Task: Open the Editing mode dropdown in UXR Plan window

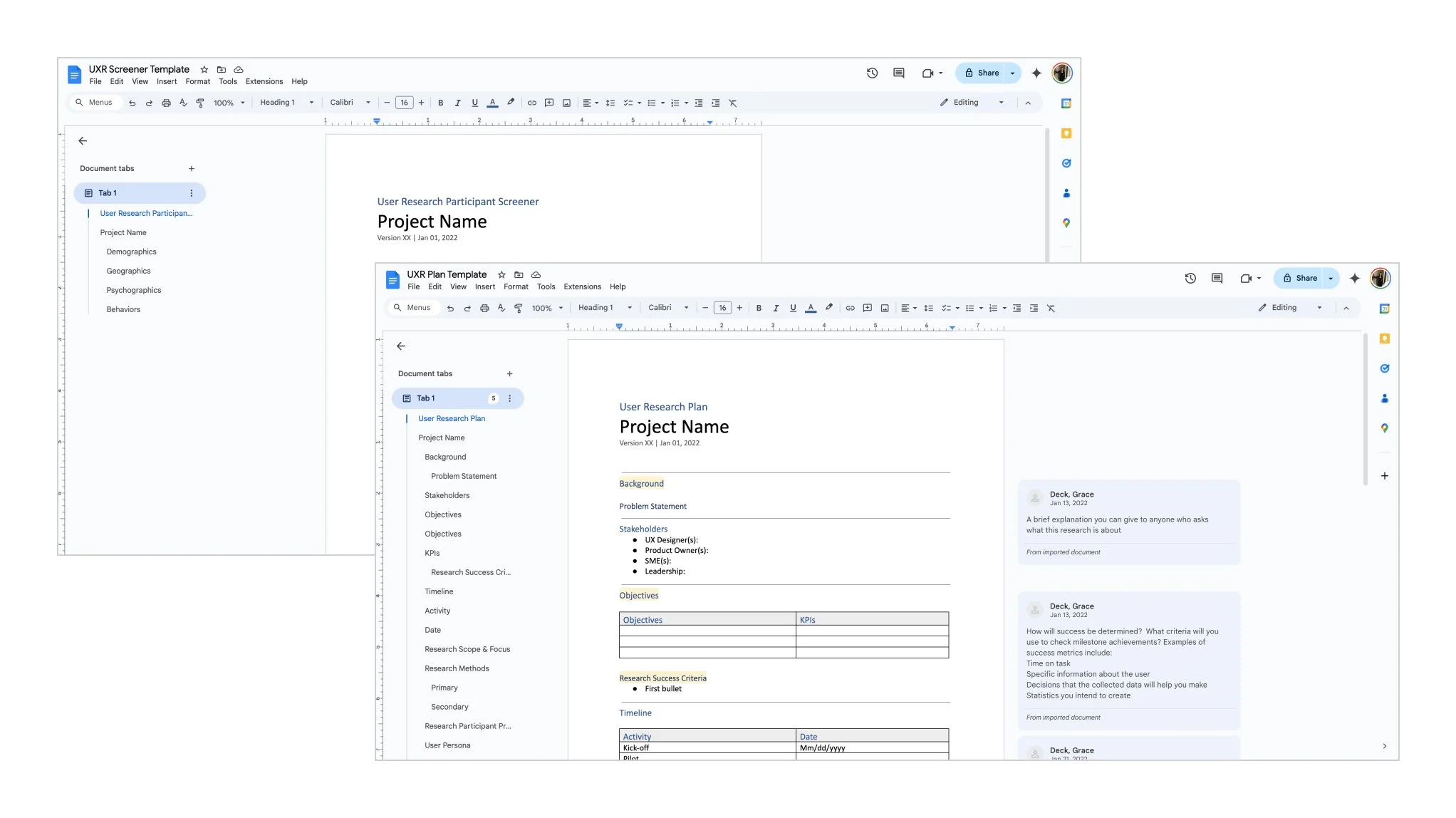Action: tap(1290, 308)
